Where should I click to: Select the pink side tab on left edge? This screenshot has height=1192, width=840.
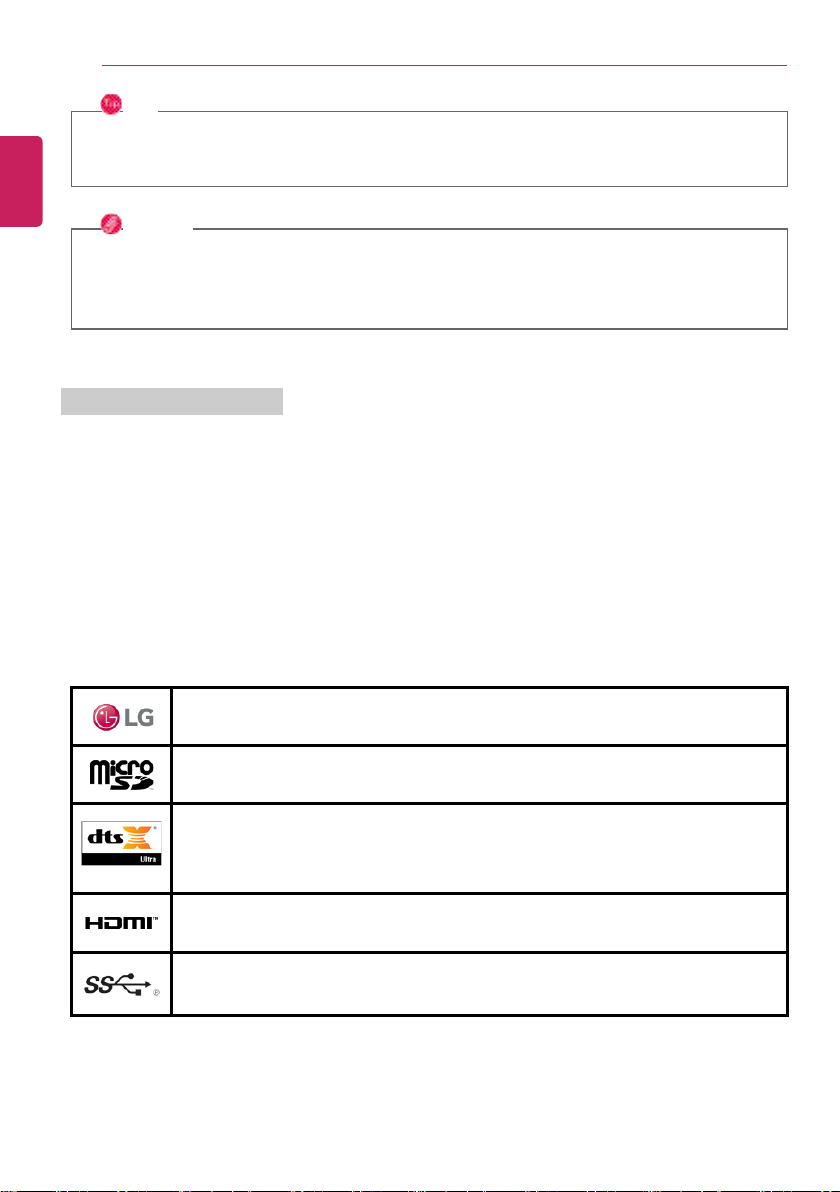tap(21, 181)
